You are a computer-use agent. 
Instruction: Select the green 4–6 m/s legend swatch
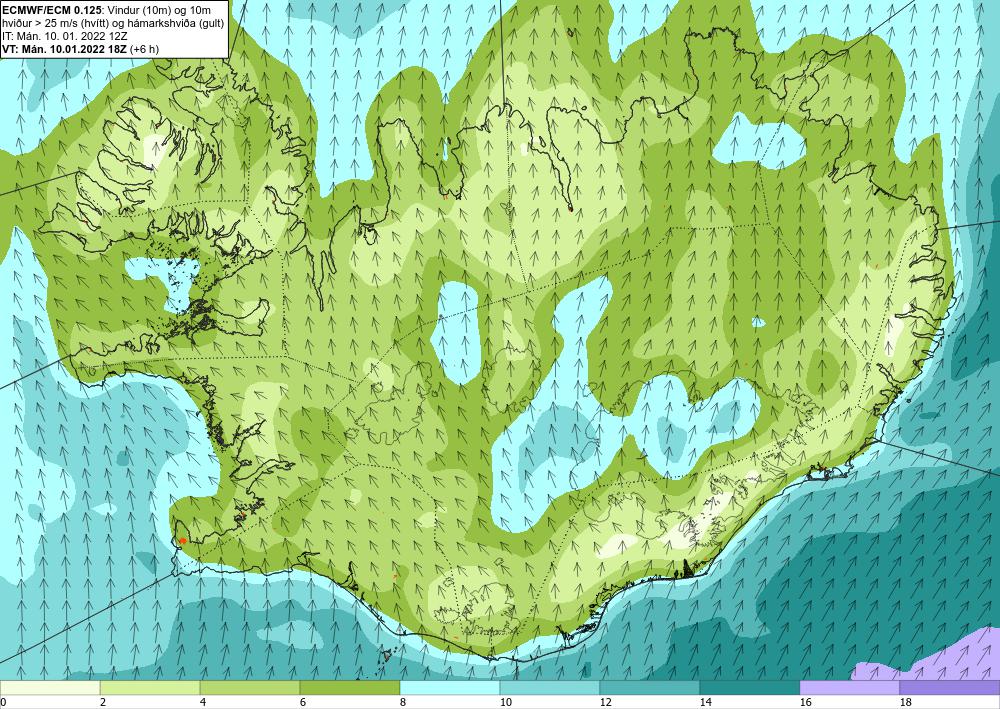point(250,688)
